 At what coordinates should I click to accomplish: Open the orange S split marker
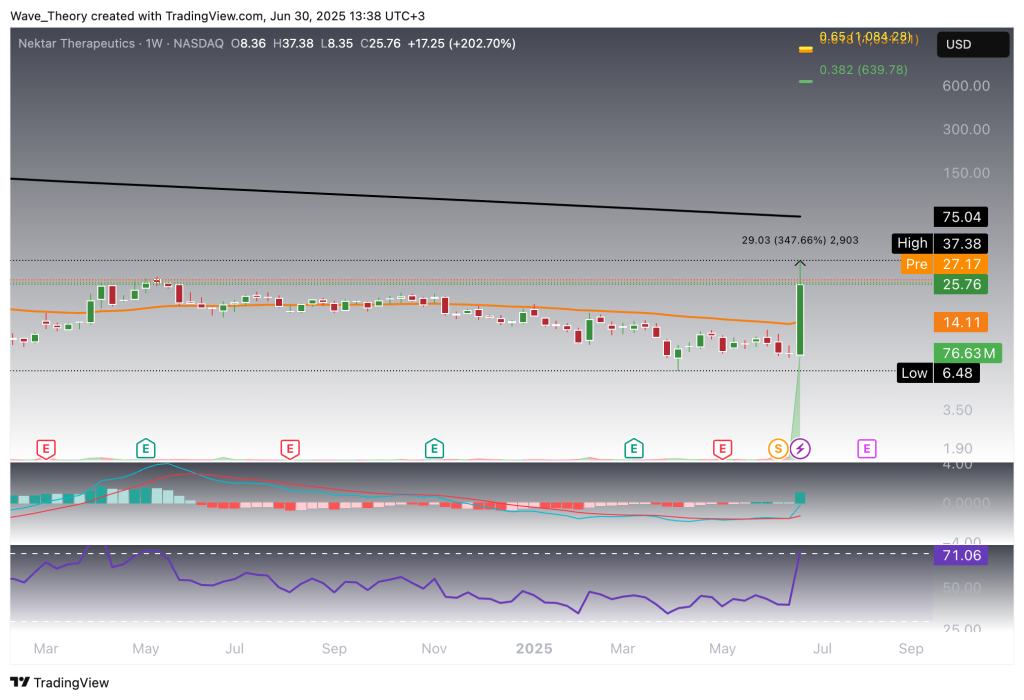click(x=778, y=449)
